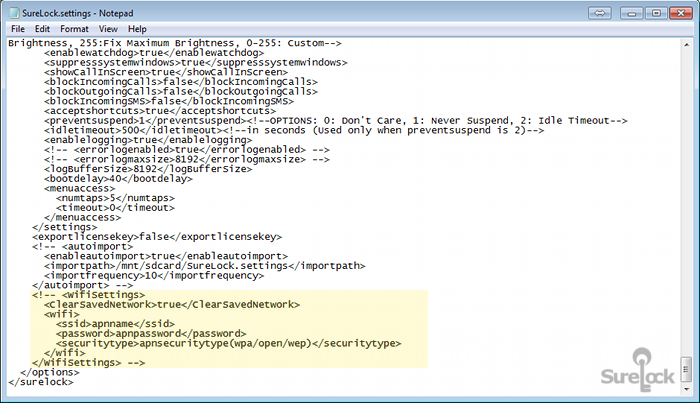
Task: Click the commented errorlogenabled line
Action: tap(187, 150)
